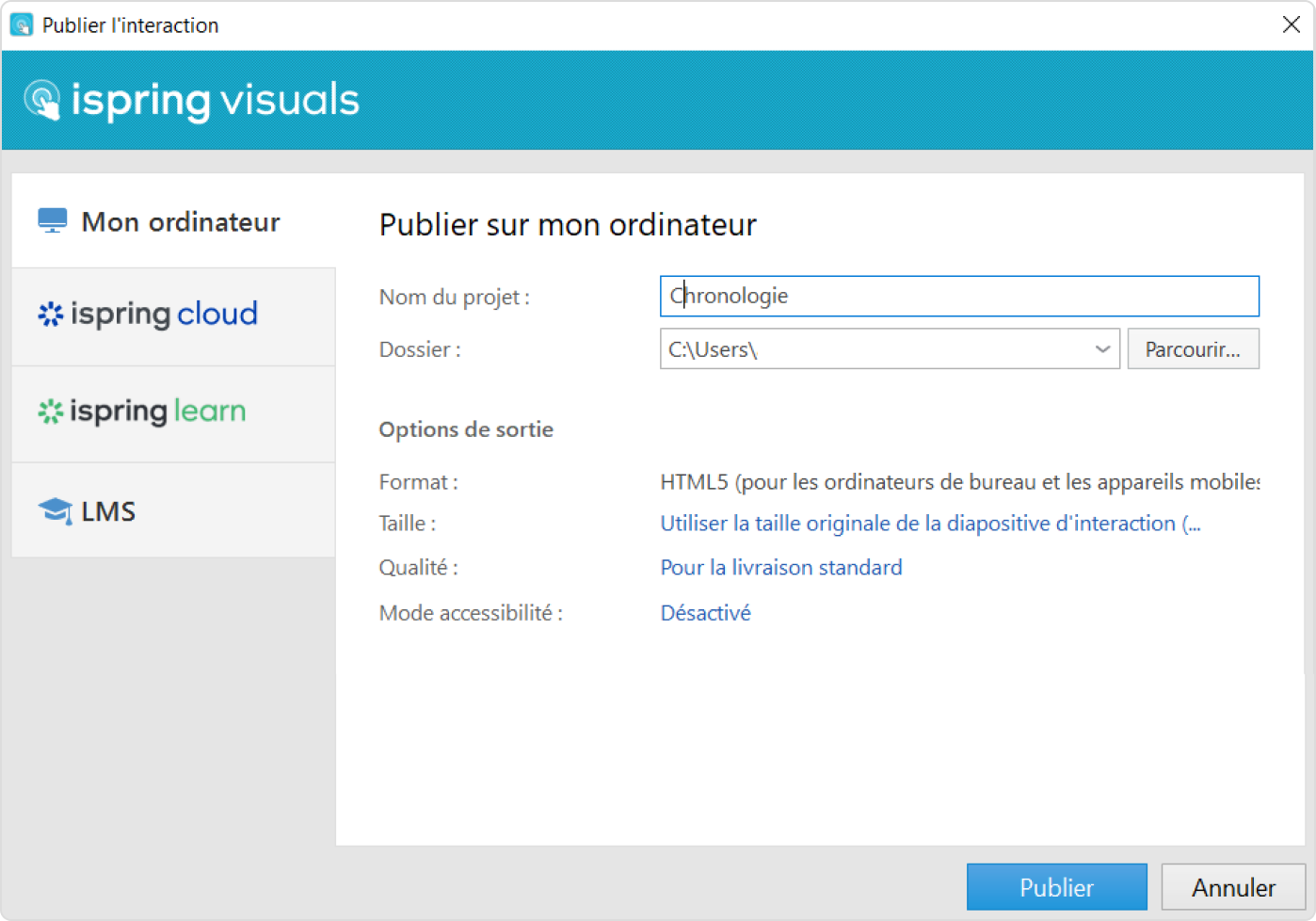This screenshot has width=1316, height=921.
Task: Expand the Dossier folder dropdown arrow
Action: coord(1102,349)
